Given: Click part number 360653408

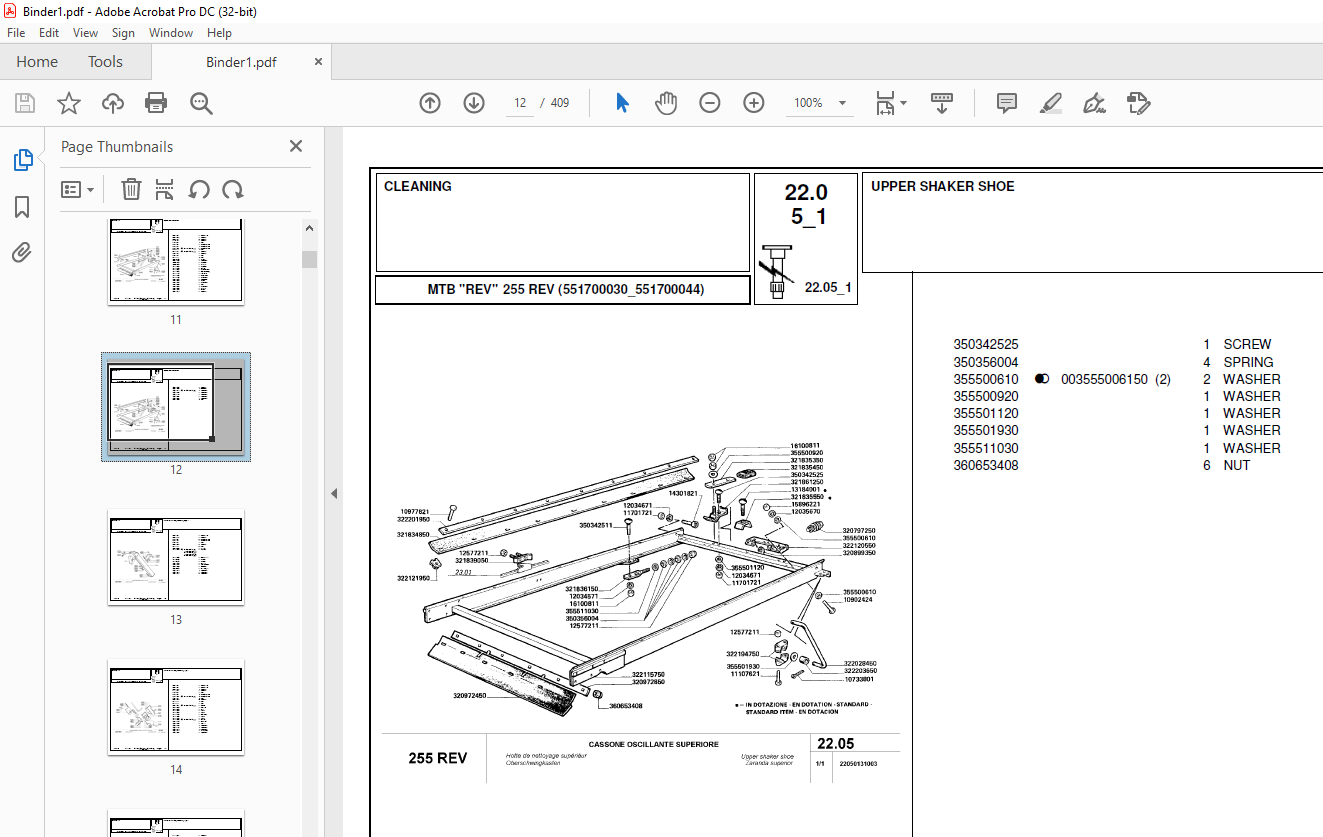Looking at the screenshot, I should pos(986,465).
